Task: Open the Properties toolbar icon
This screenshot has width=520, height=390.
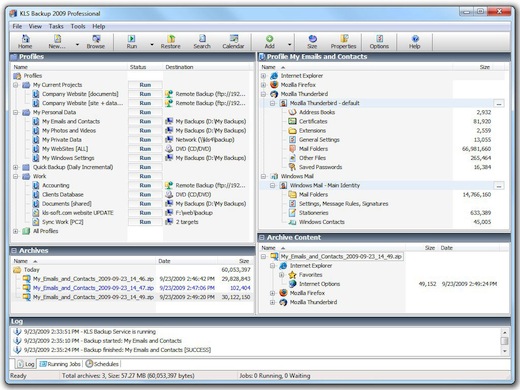Action: tap(343, 42)
